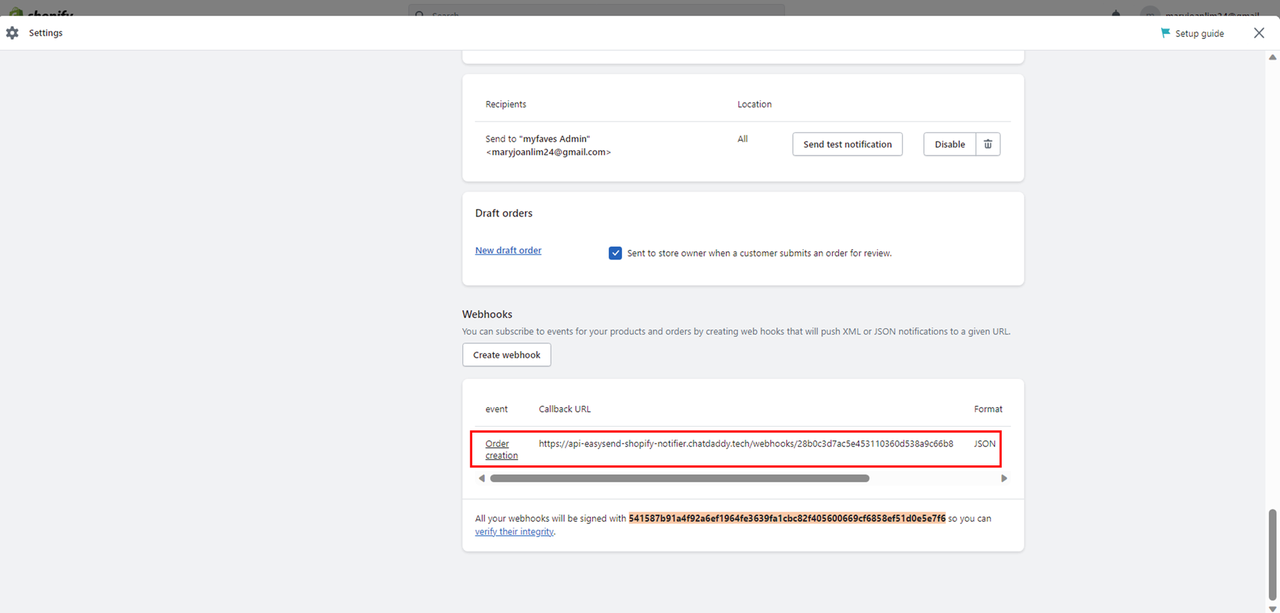Open the New draft order link
Viewport: 1280px width, 613px height.
click(508, 250)
